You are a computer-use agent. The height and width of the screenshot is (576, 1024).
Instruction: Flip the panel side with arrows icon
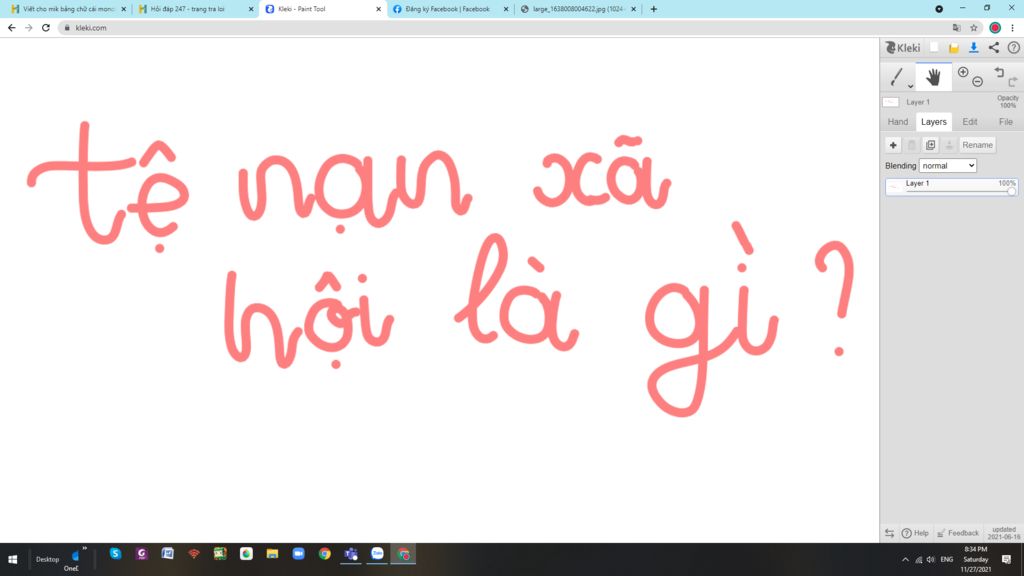pyautogui.click(x=889, y=533)
